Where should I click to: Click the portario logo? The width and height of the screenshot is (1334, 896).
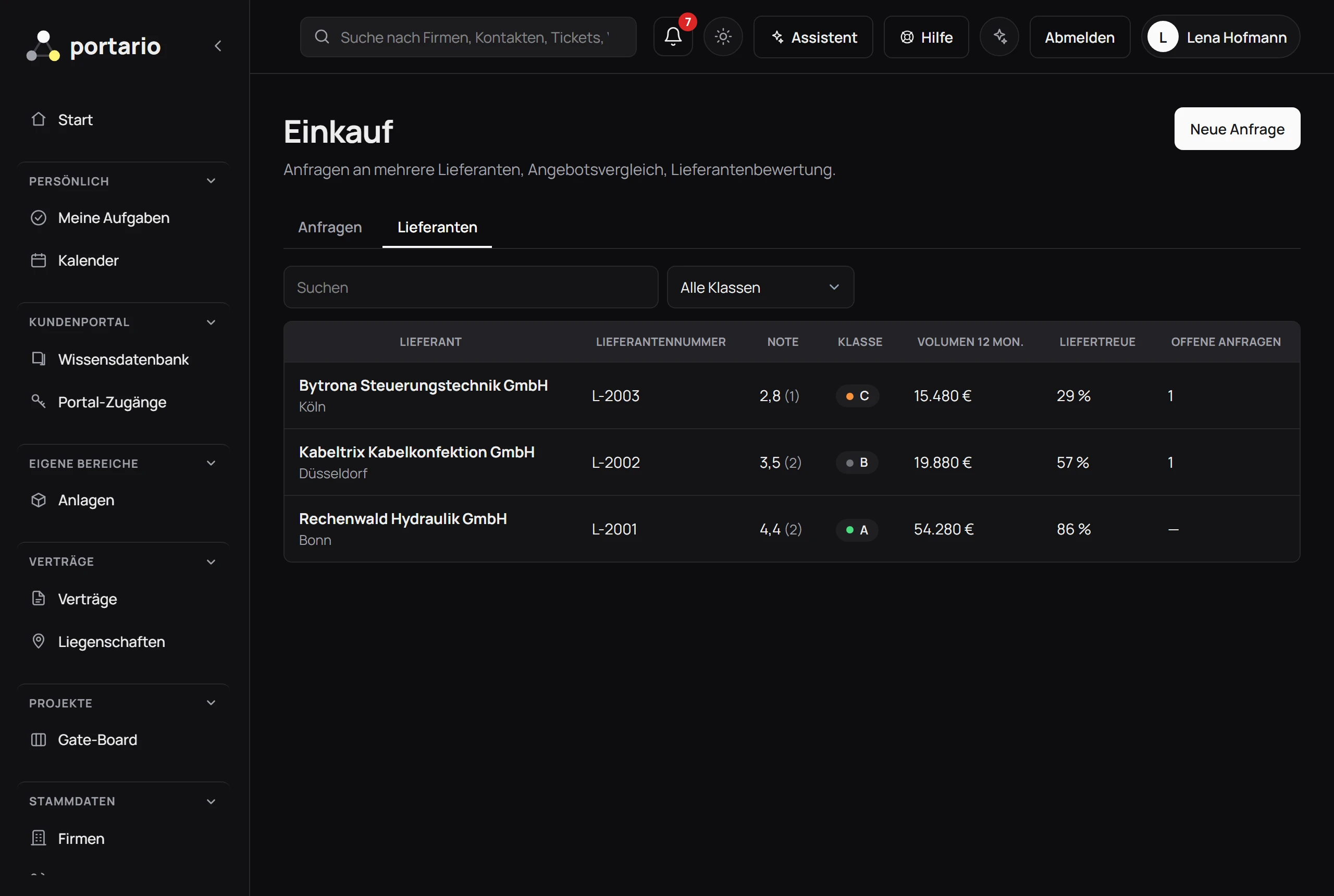pyautogui.click(x=94, y=46)
